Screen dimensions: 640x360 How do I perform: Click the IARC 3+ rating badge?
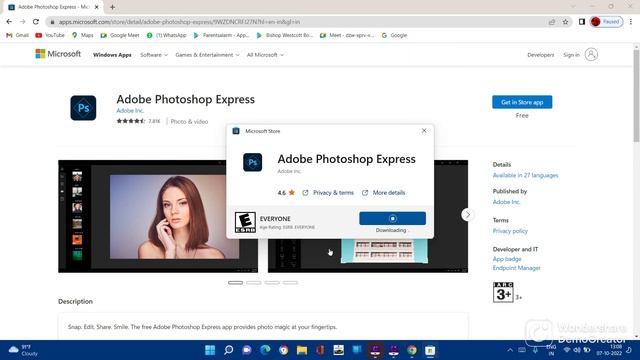click(503, 292)
